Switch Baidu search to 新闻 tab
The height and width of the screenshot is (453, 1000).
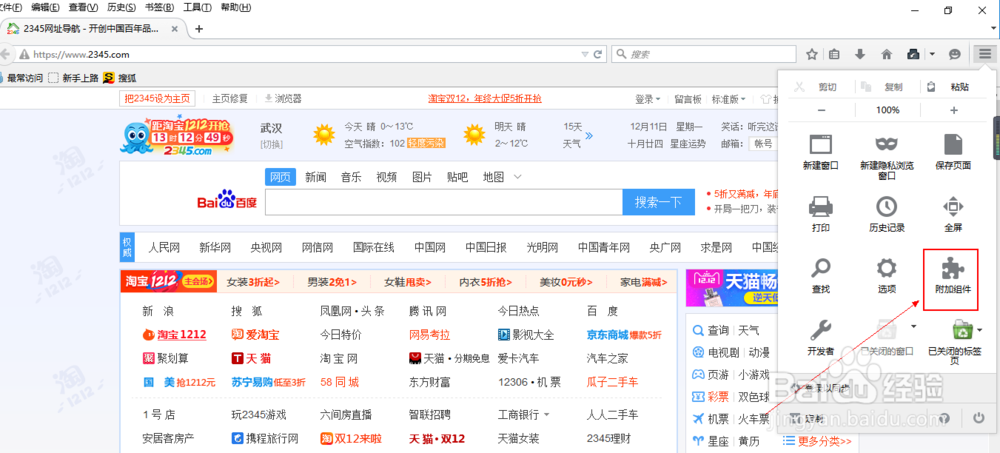(316, 177)
